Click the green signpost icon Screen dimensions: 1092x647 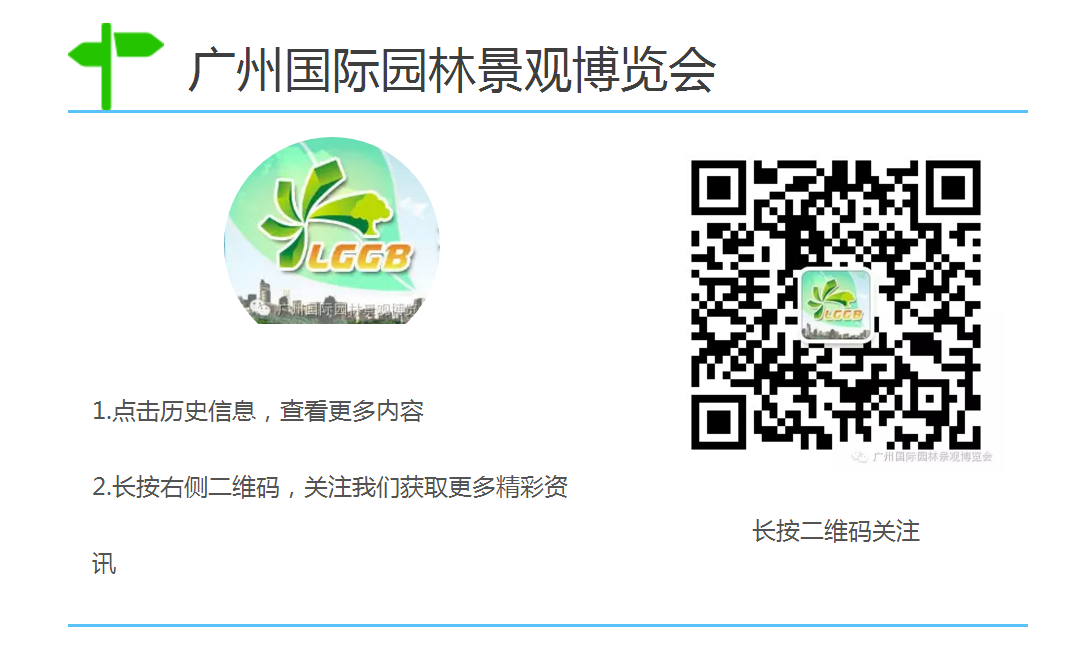pyautogui.click(x=116, y=66)
